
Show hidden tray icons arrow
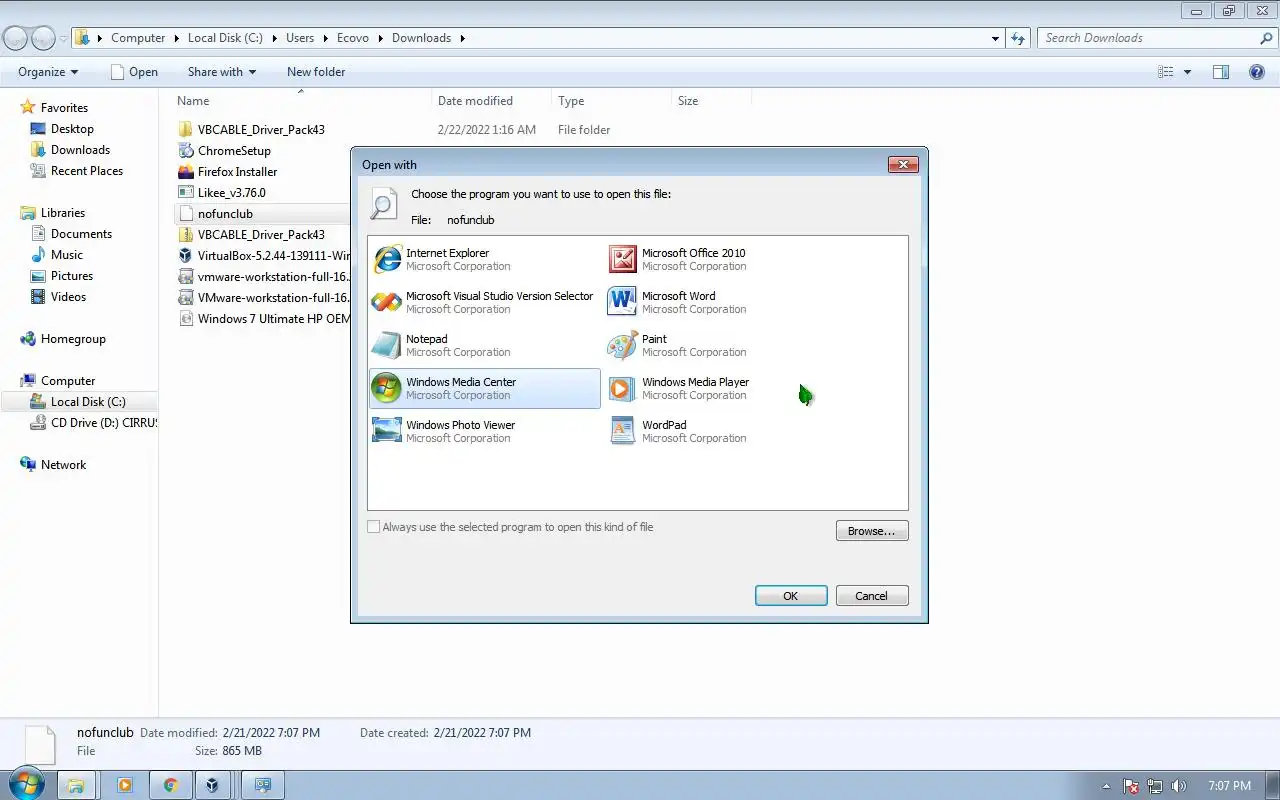coord(1106,786)
